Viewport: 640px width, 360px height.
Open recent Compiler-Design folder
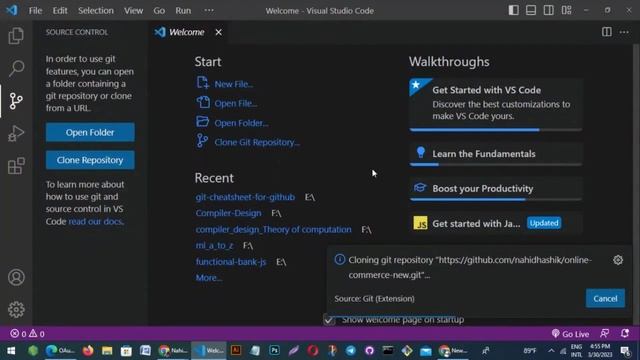228,213
